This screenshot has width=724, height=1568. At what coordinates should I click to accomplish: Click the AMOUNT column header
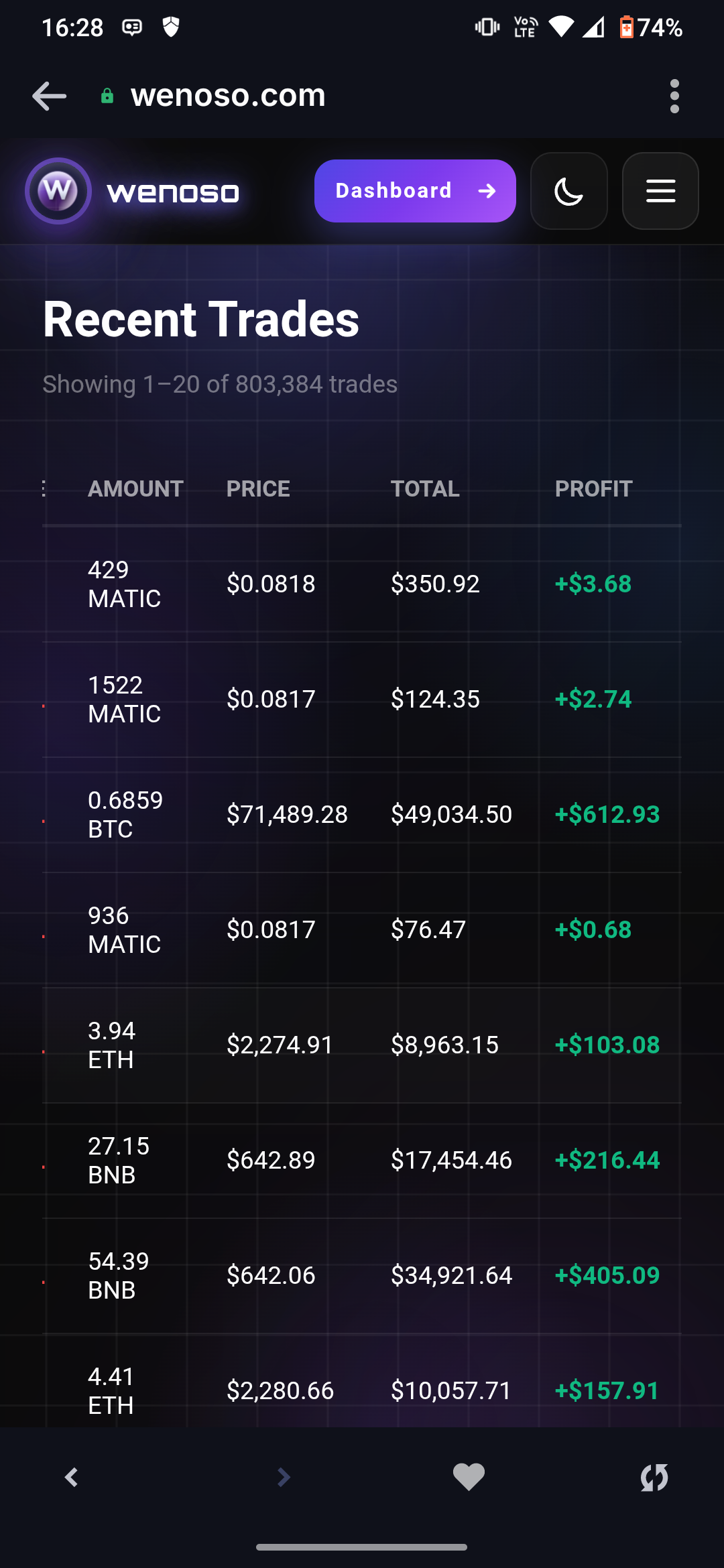click(135, 489)
